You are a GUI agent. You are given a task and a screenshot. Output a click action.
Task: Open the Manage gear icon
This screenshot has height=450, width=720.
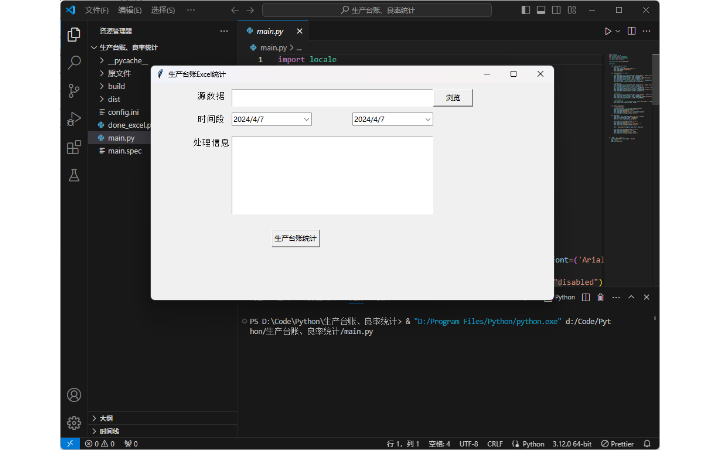pyautogui.click(x=74, y=423)
